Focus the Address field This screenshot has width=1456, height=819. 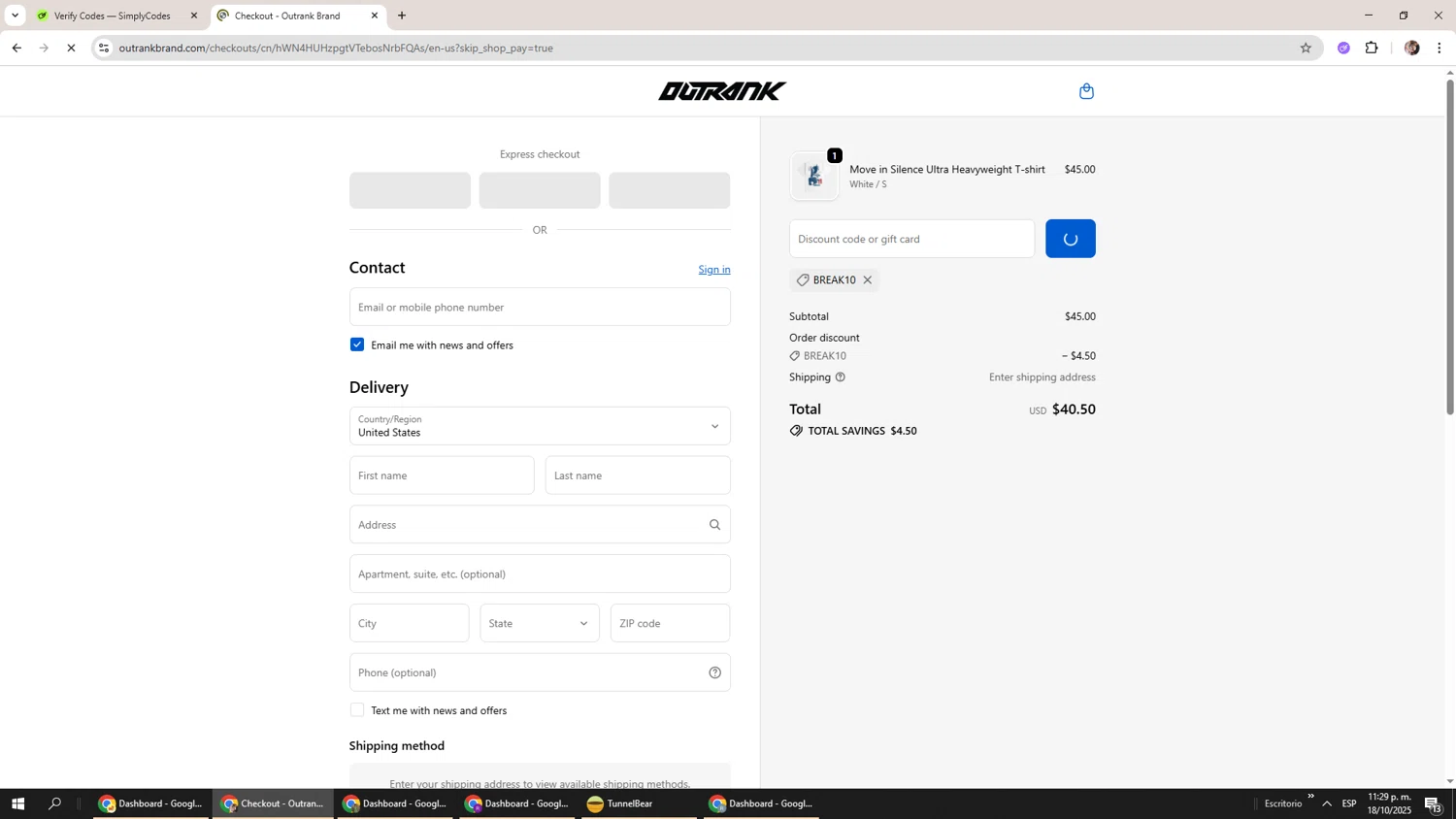[540, 525]
